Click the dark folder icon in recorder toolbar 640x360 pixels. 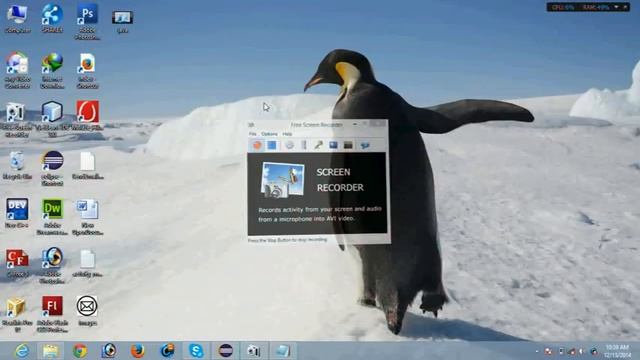pos(348,145)
